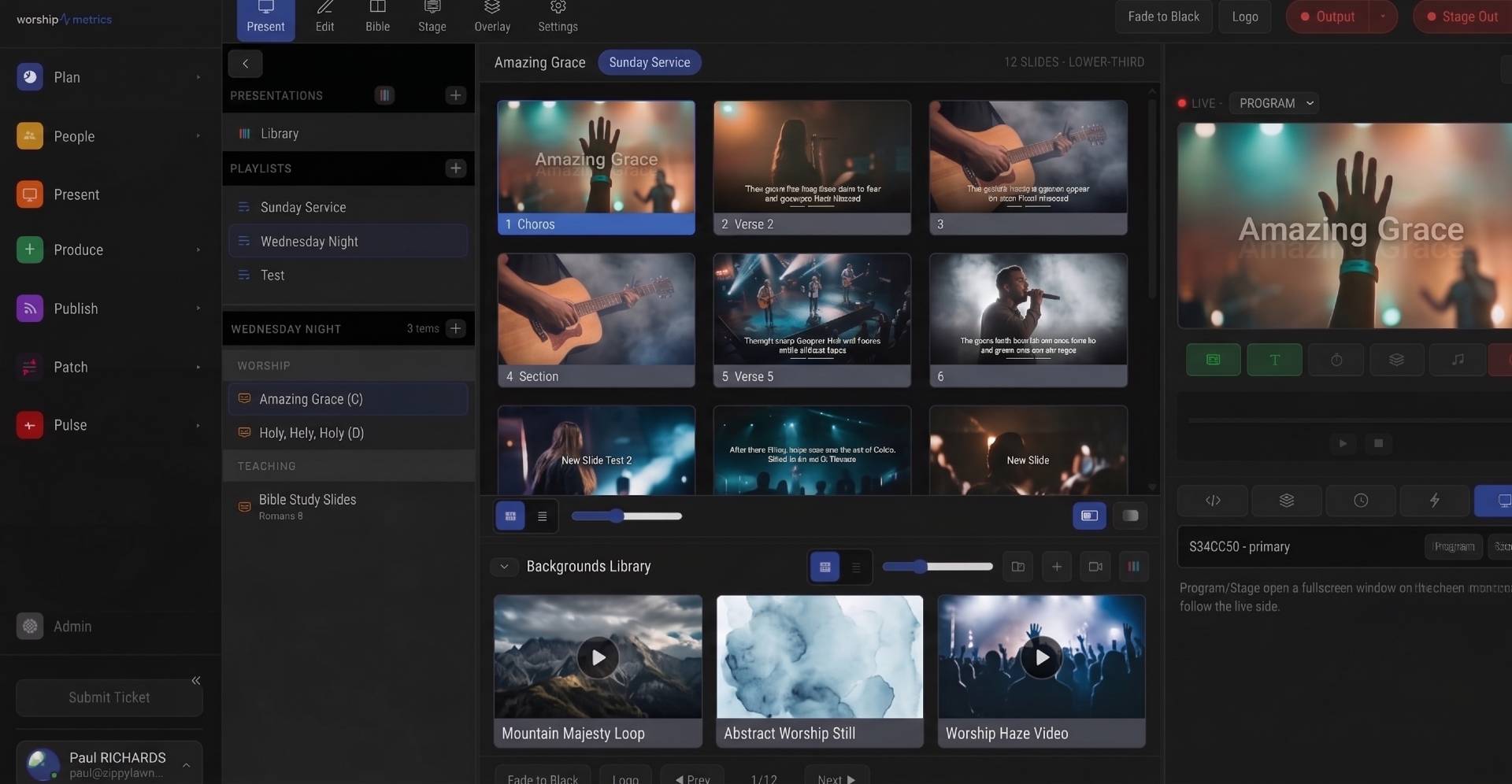Select the Mountain Majesty Loop background
This screenshot has width=1512, height=784.
[598, 671]
